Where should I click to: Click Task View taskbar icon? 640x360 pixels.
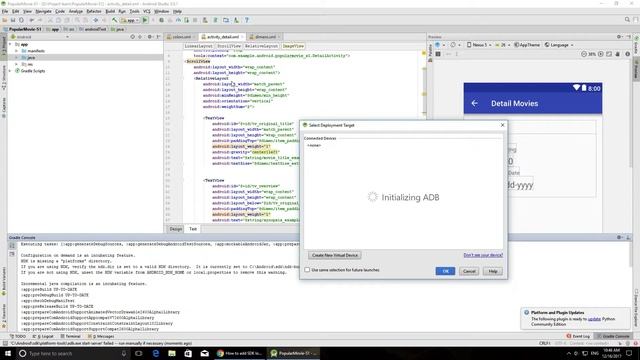point(139,353)
